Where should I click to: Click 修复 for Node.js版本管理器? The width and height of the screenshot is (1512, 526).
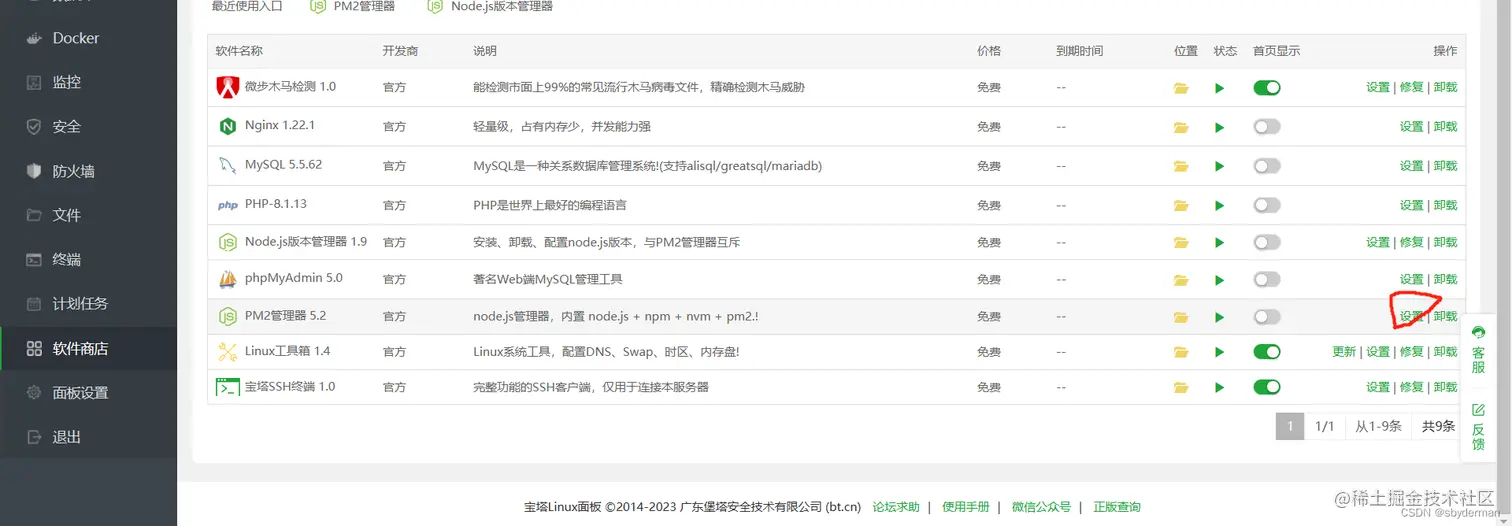1411,242
